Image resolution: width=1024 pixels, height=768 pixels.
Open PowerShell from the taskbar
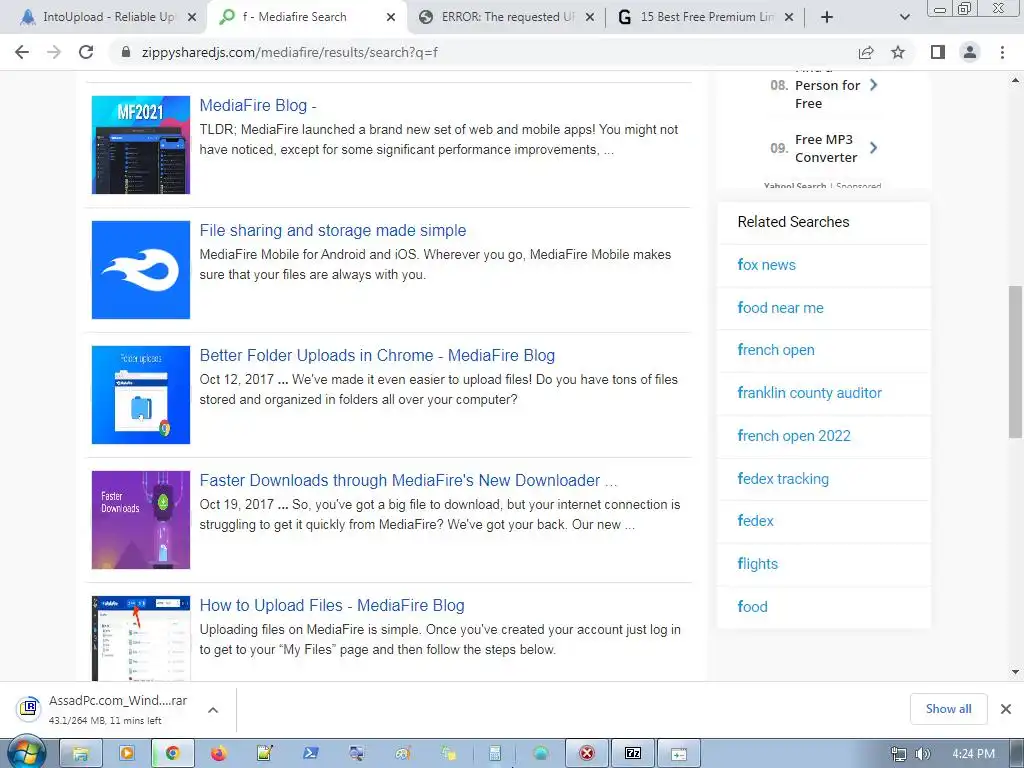(311, 754)
